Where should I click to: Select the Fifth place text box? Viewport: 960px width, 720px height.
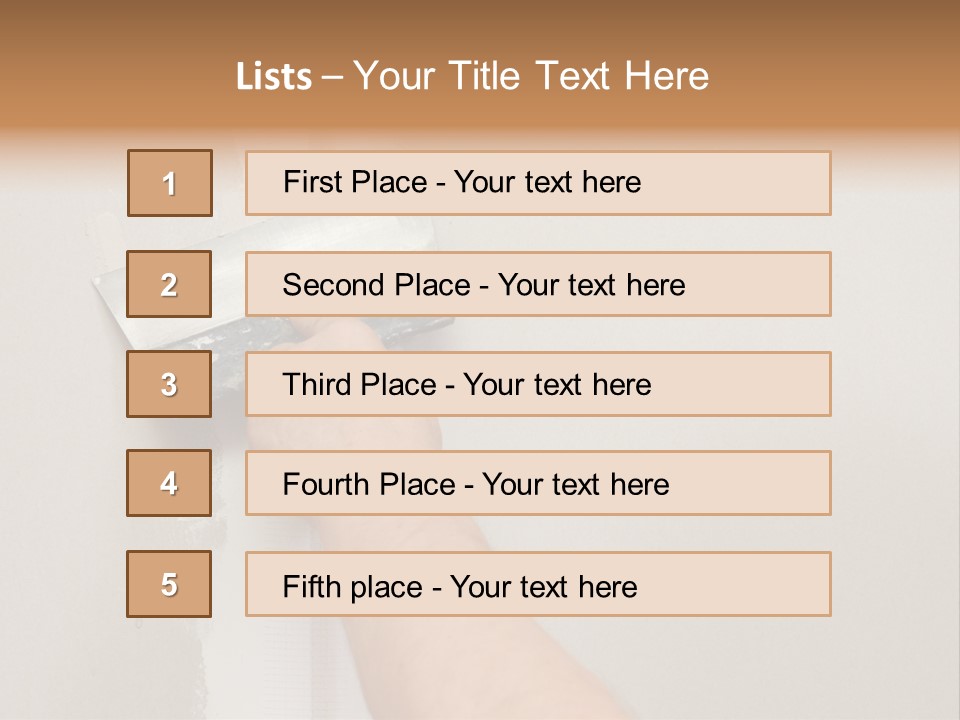coord(538,585)
